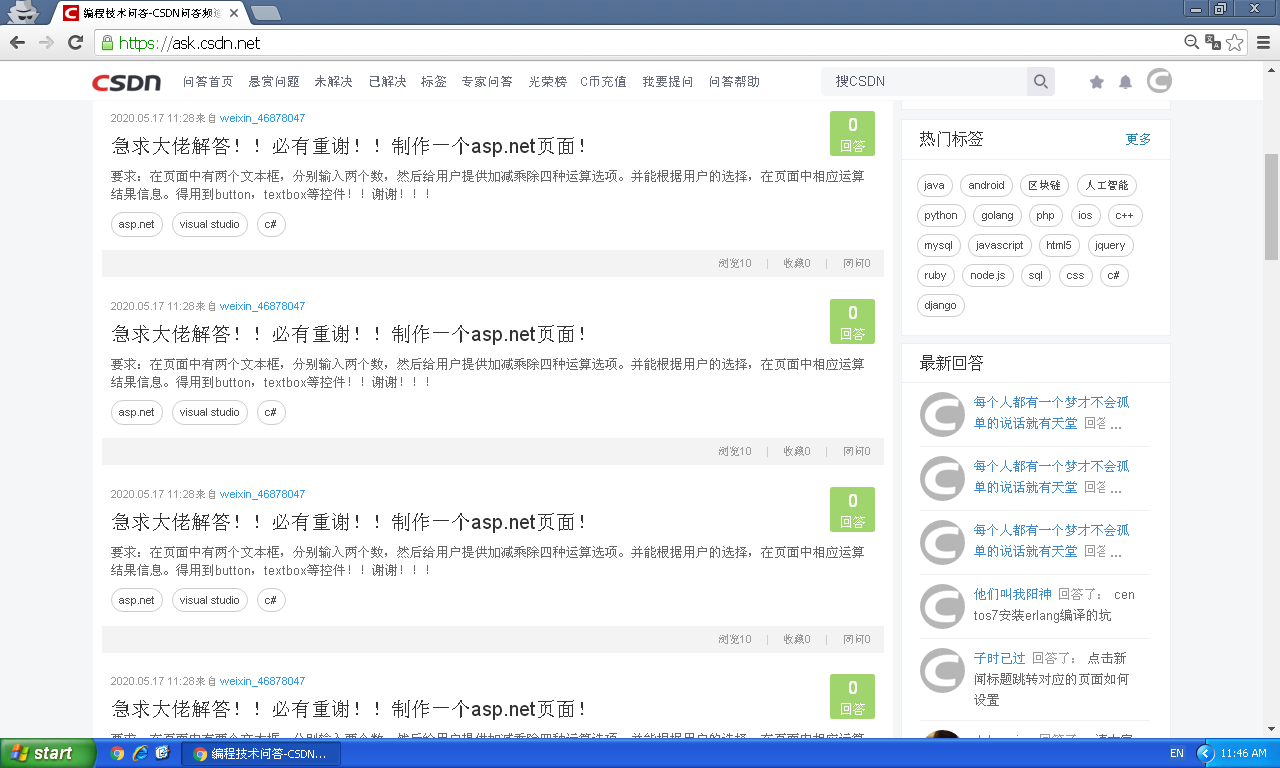Open the 已解决 nav item
Viewport: 1280px width, 768px height.
click(x=387, y=82)
